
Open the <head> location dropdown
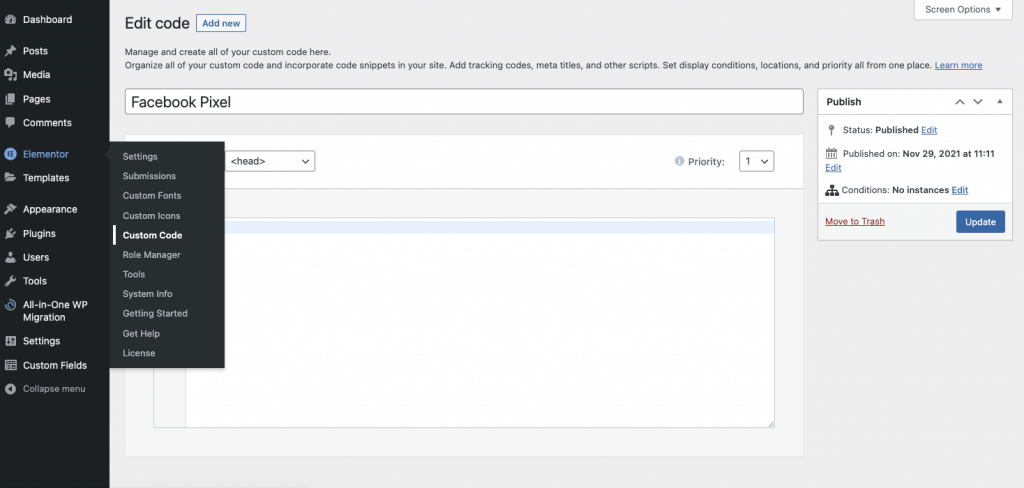tap(270, 161)
